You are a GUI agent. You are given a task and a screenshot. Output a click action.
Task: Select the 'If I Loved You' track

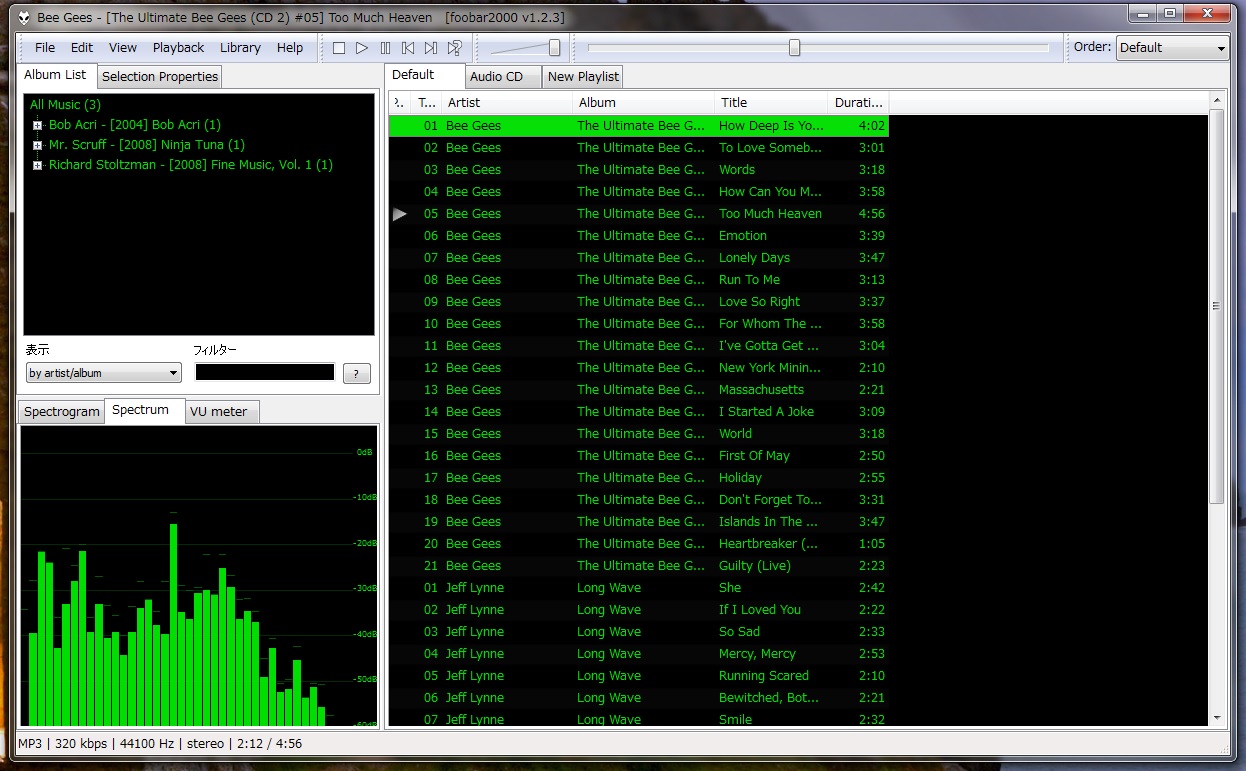pos(638,610)
